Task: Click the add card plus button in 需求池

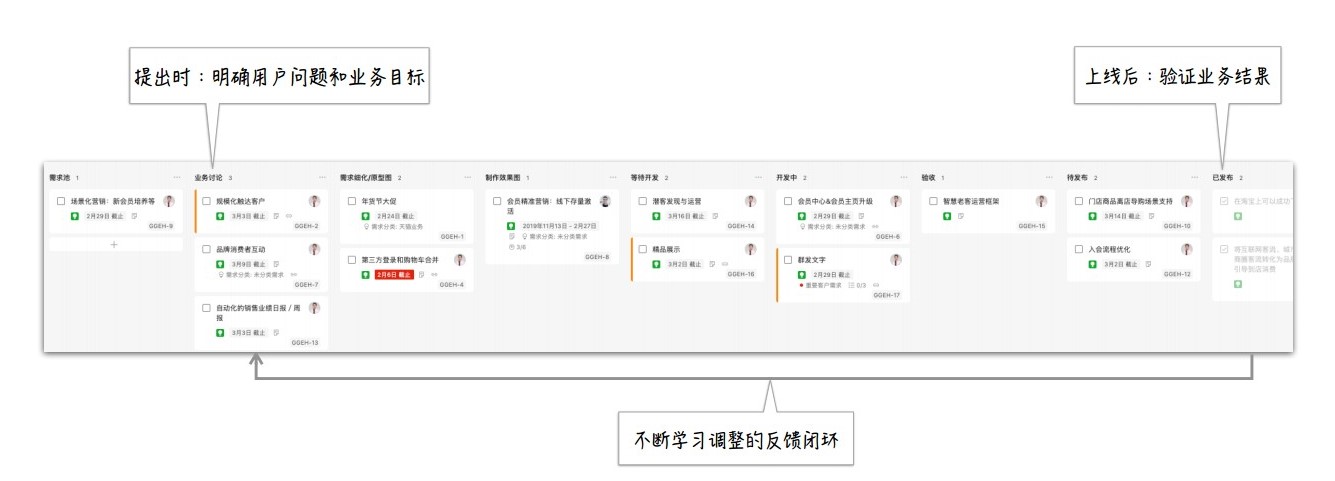Action: (114, 244)
